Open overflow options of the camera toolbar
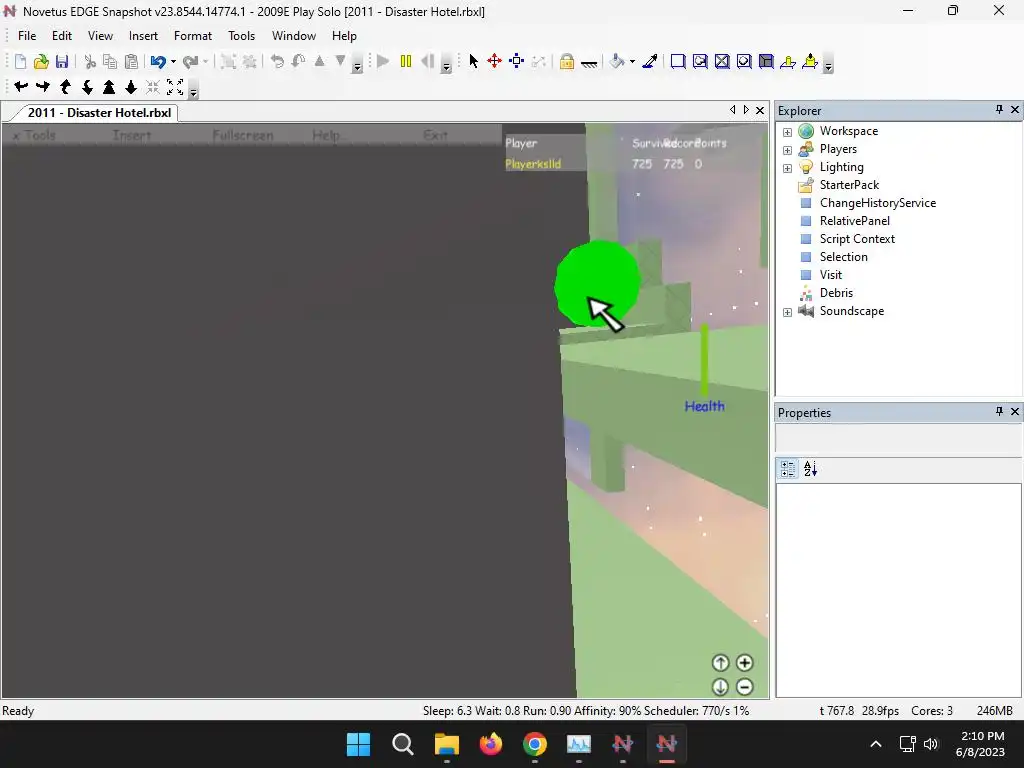 point(193,90)
